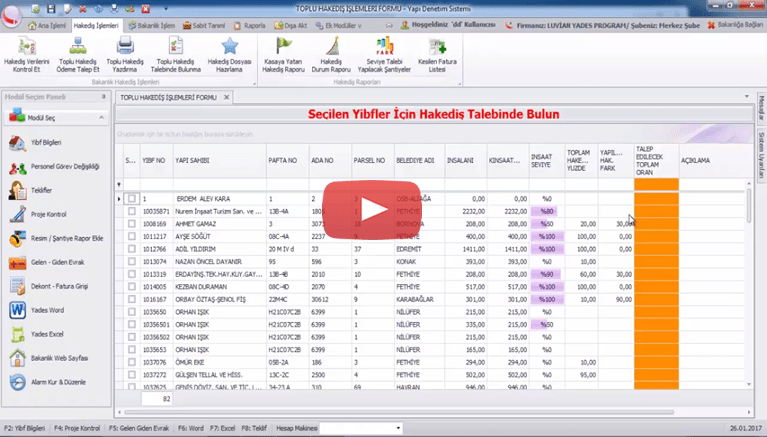The image size is (767, 437).
Task: Expand the Modül Seç dropdown
Action: tap(36, 117)
